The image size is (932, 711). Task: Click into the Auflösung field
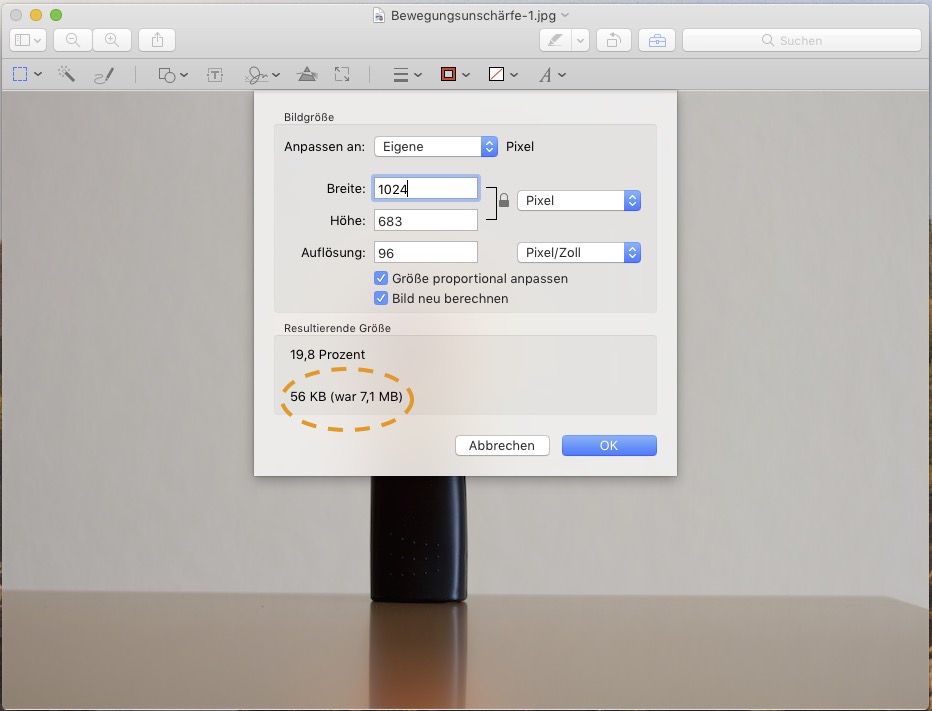click(426, 253)
